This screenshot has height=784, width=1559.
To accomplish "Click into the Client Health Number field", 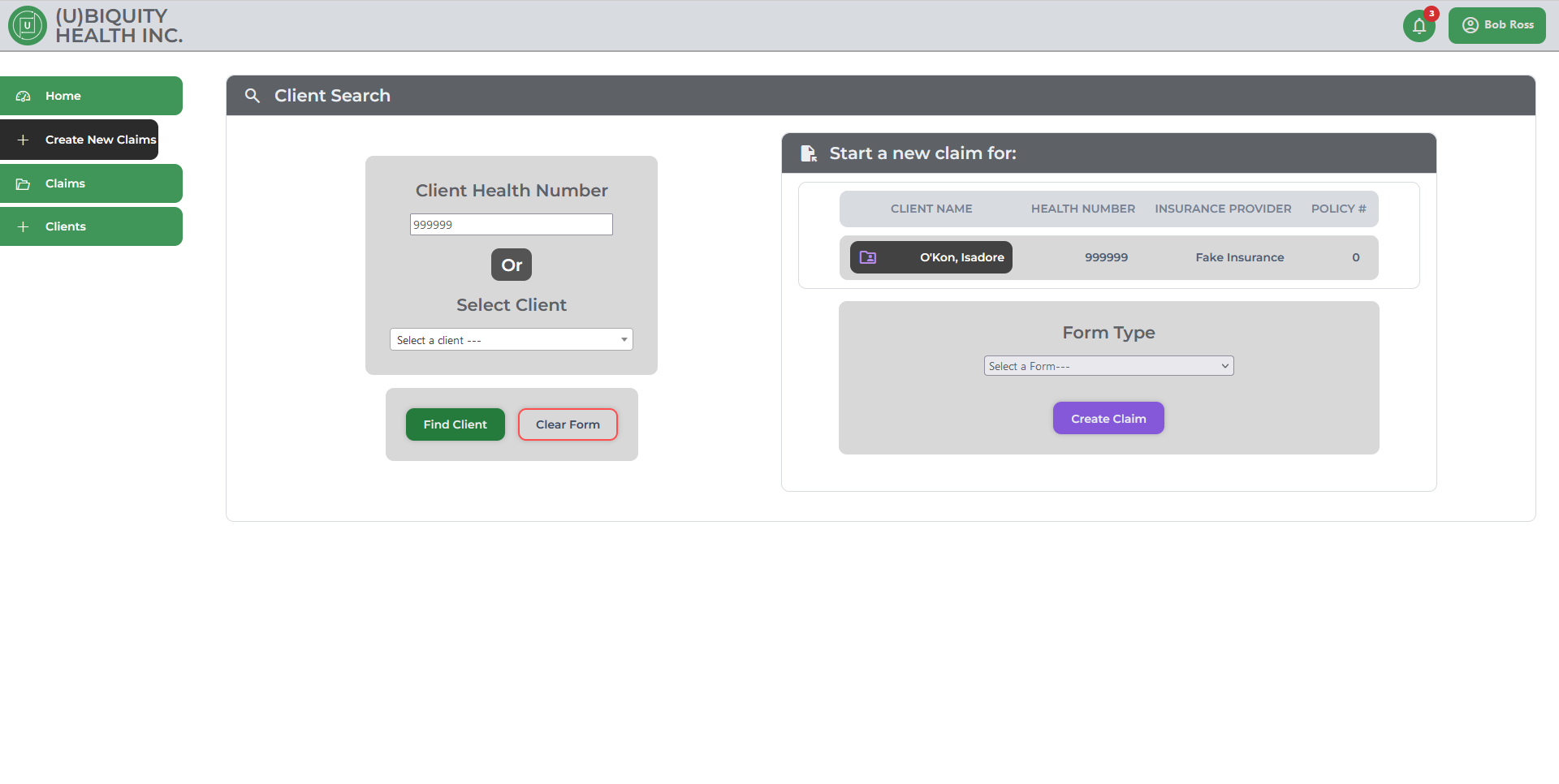I will pyautogui.click(x=511, y=225).
